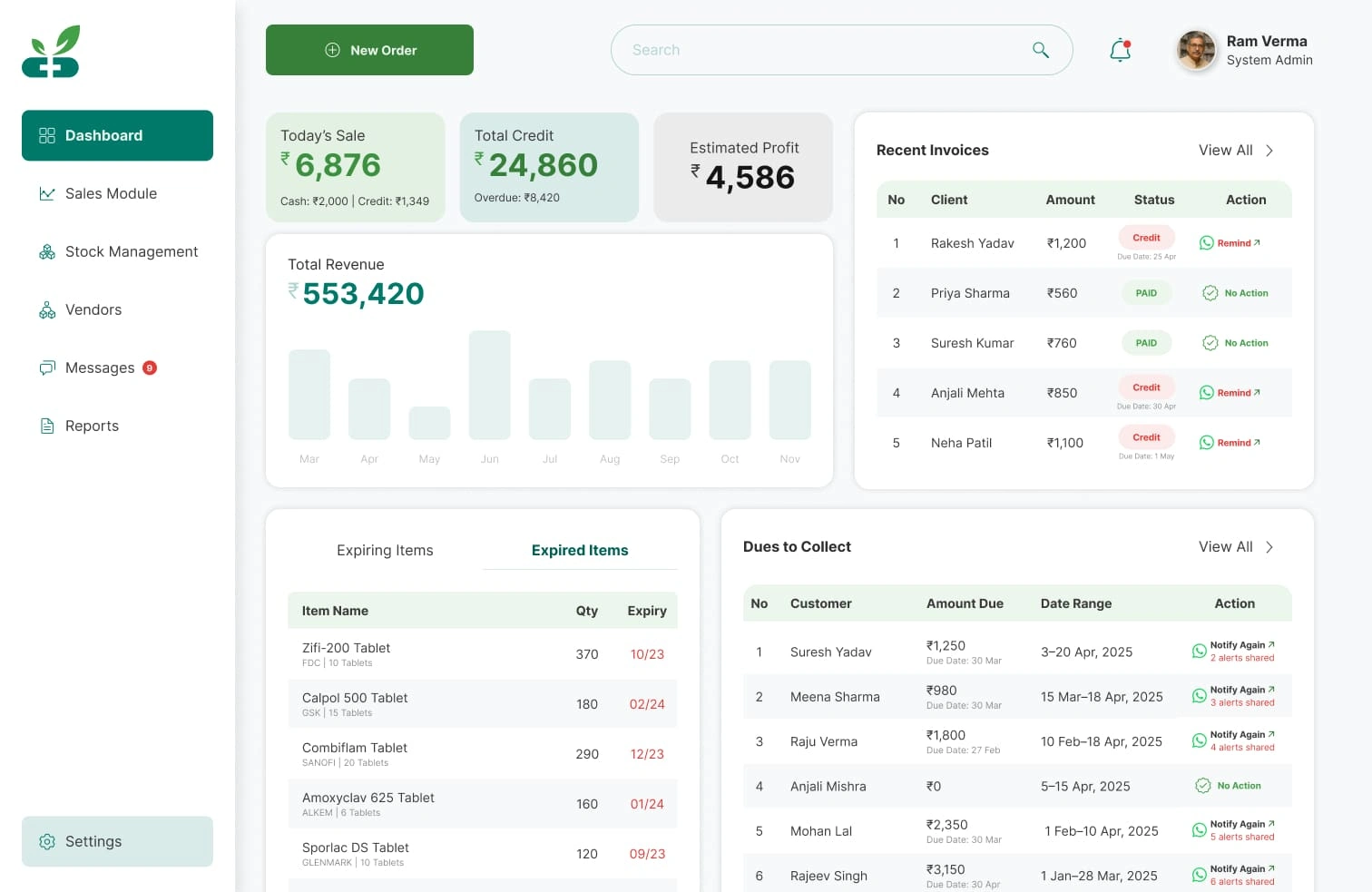The image size is (1372, 892).
Task: Click the search magnifier icon
Action: coord(1041,50)
